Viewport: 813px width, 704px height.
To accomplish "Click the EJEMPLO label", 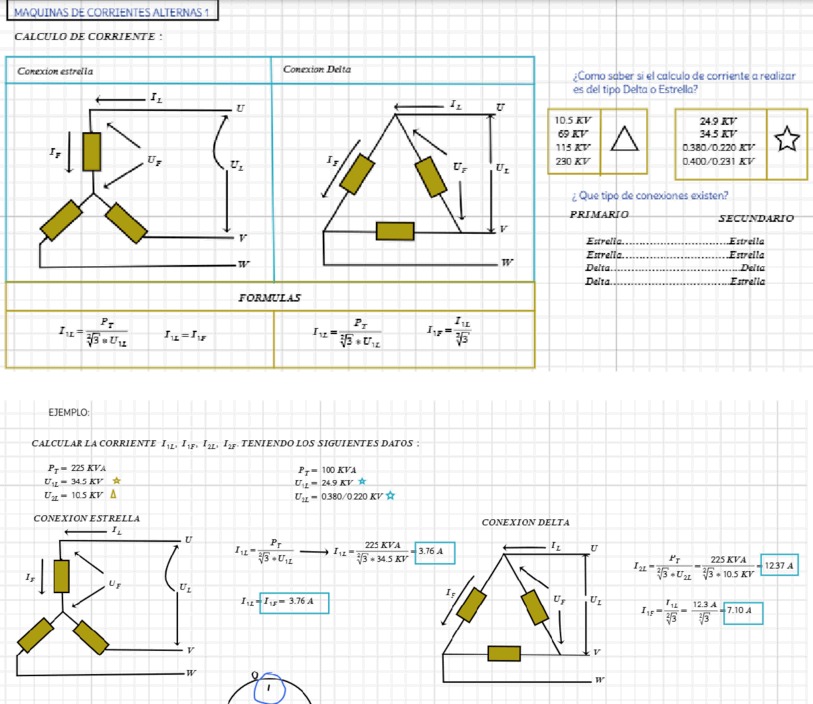I will [x=69, y=412].
